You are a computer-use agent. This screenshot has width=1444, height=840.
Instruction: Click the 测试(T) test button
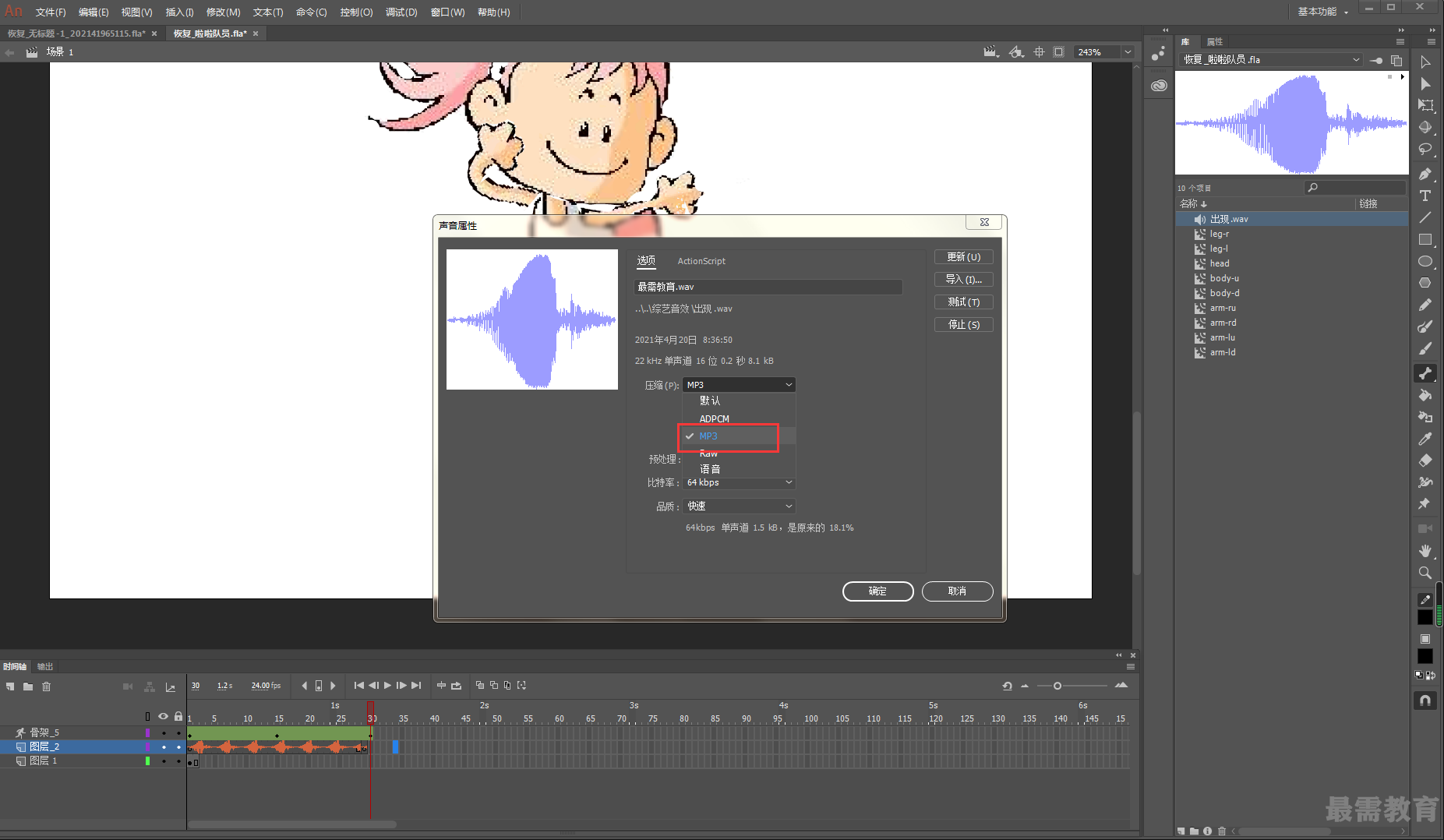(x=964, y=302)
